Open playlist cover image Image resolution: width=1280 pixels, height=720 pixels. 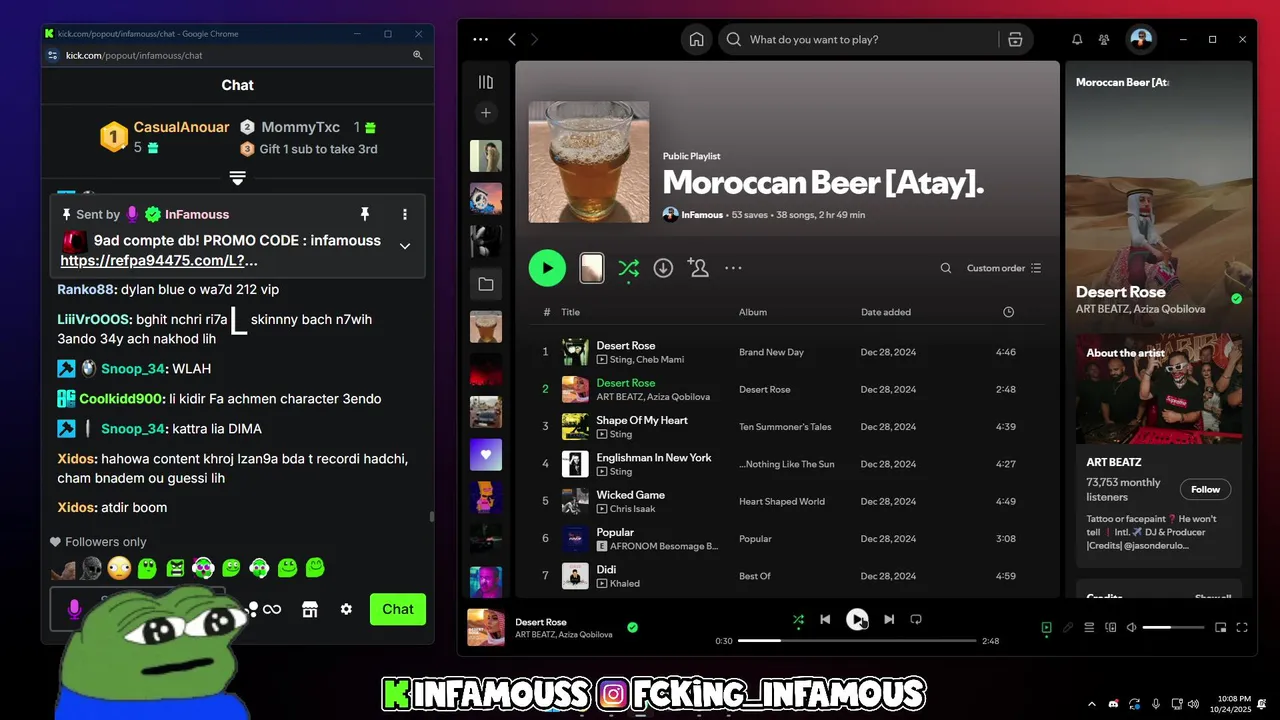(589, 162)
